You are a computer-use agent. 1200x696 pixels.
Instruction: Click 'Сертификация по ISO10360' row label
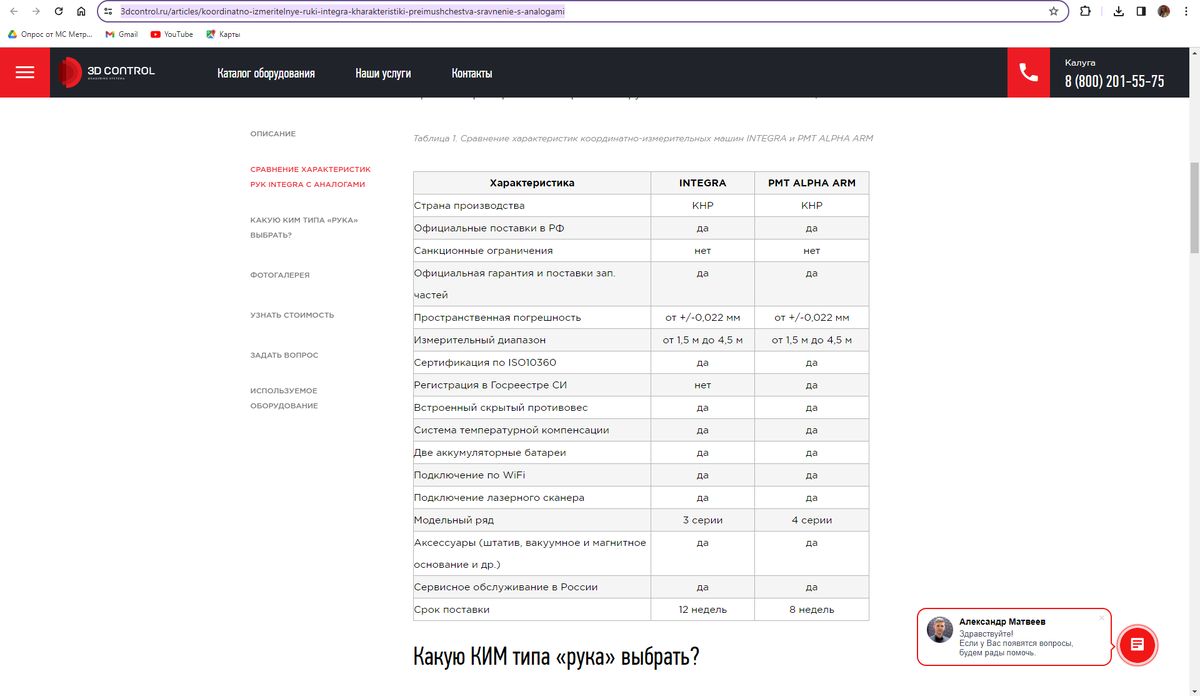tap(485, 362)
